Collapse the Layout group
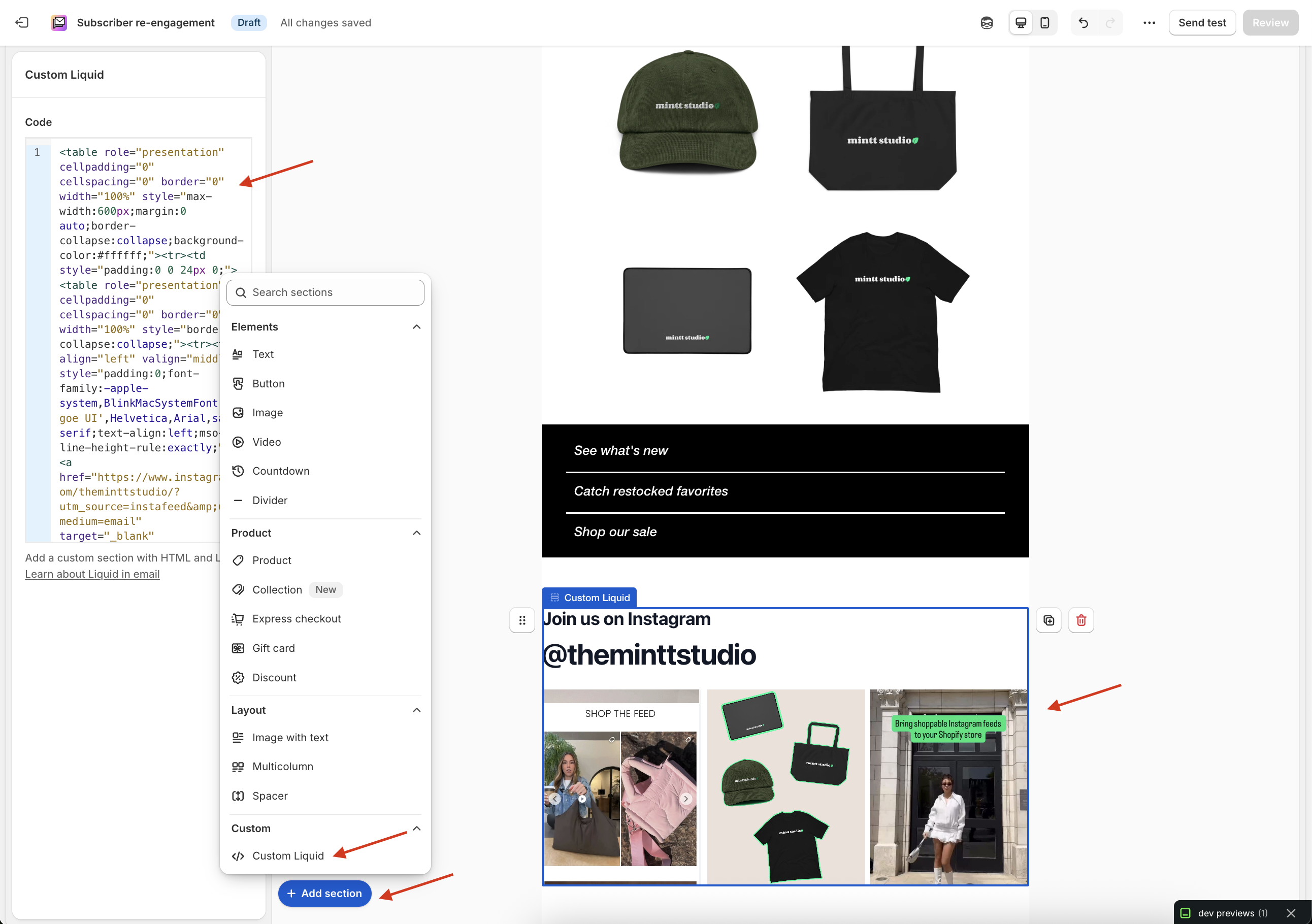Image resolution: width=1312 pixels, height=924 pixels. point(416,710)
